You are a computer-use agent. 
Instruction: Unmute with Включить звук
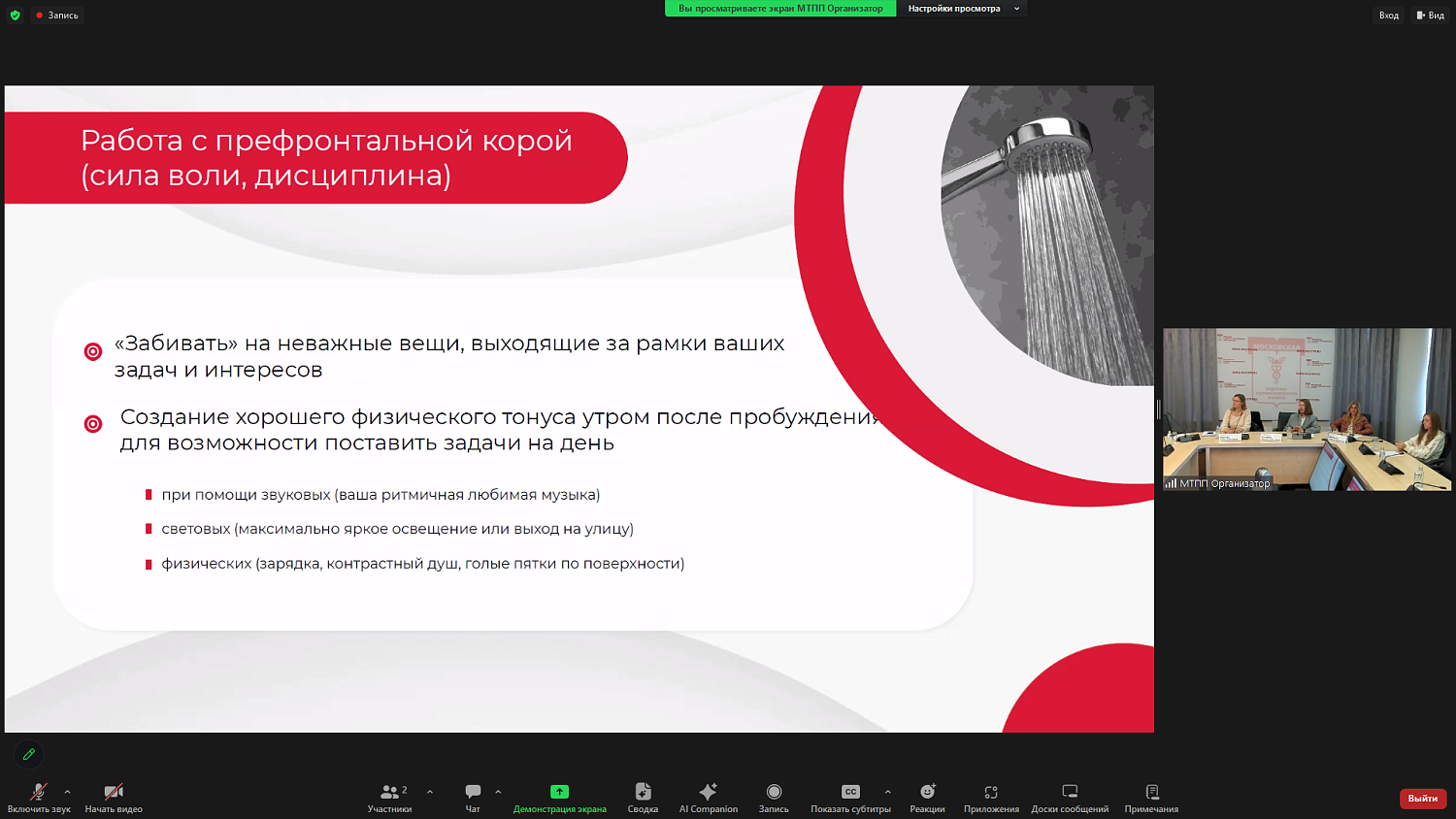38,798
